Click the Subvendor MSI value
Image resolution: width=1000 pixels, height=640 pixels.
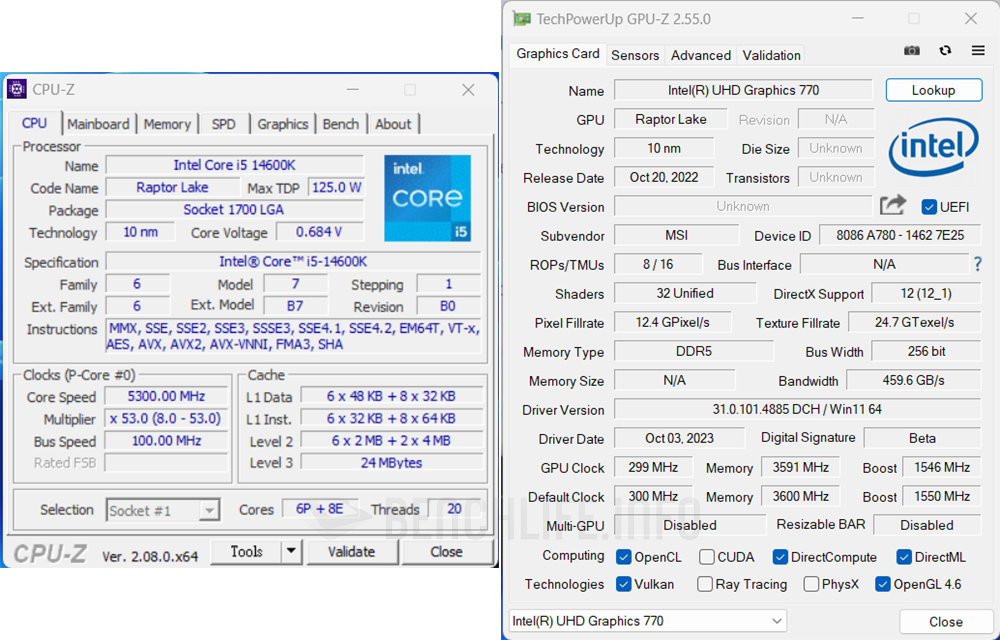click(676, 235)
